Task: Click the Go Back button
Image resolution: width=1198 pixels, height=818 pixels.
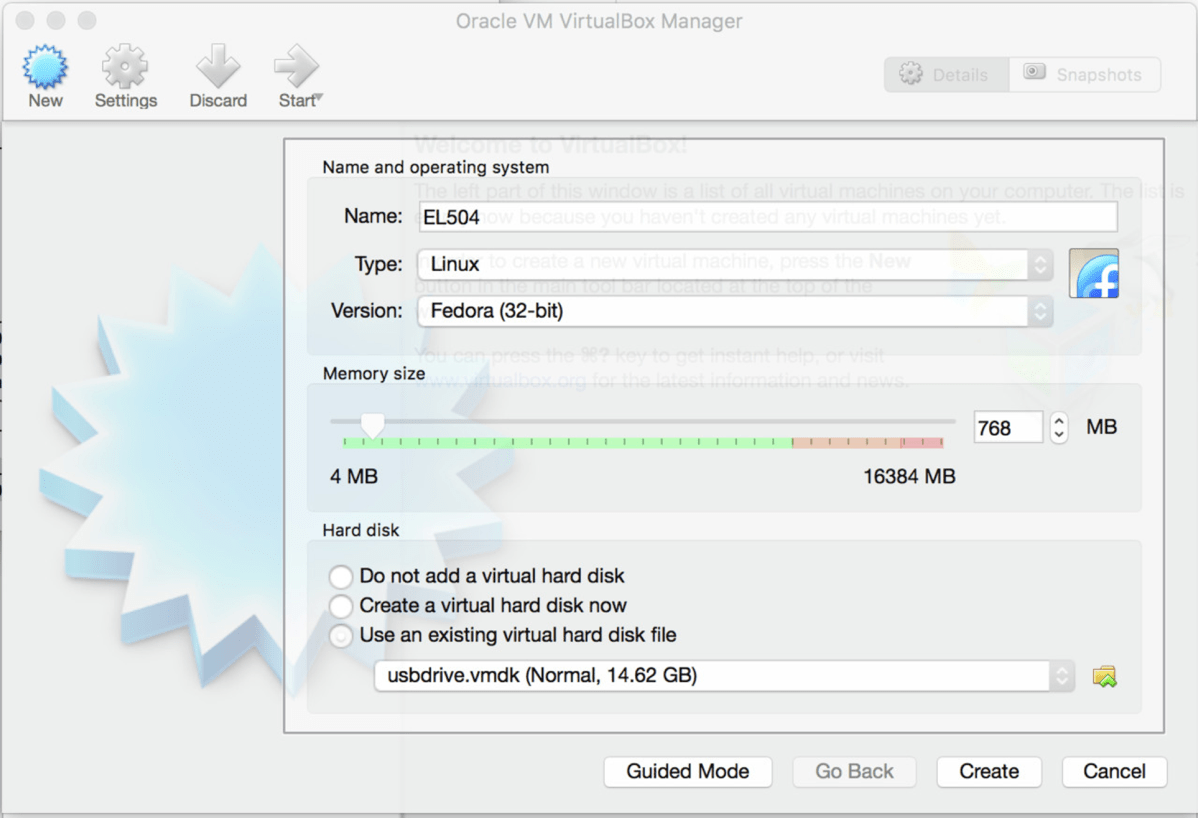Action: [x=854, y=771]
